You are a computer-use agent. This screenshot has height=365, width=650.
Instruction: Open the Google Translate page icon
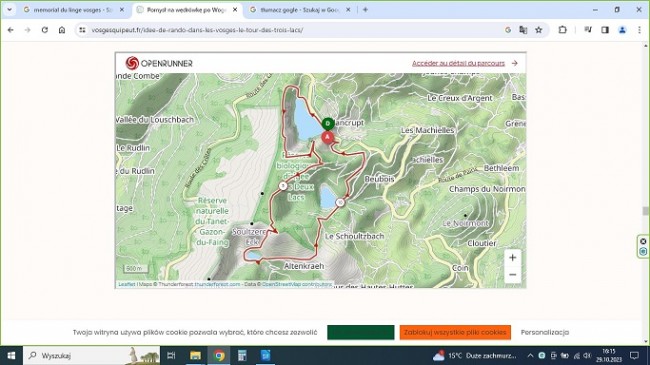pos(523,30)
